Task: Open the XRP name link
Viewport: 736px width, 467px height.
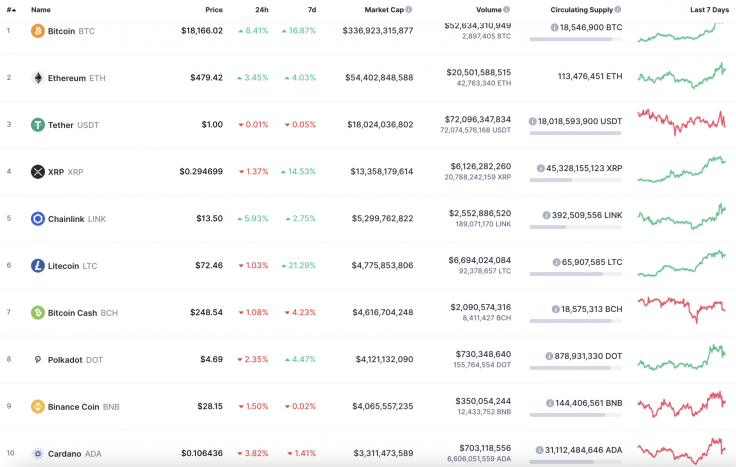Action: 66,172
